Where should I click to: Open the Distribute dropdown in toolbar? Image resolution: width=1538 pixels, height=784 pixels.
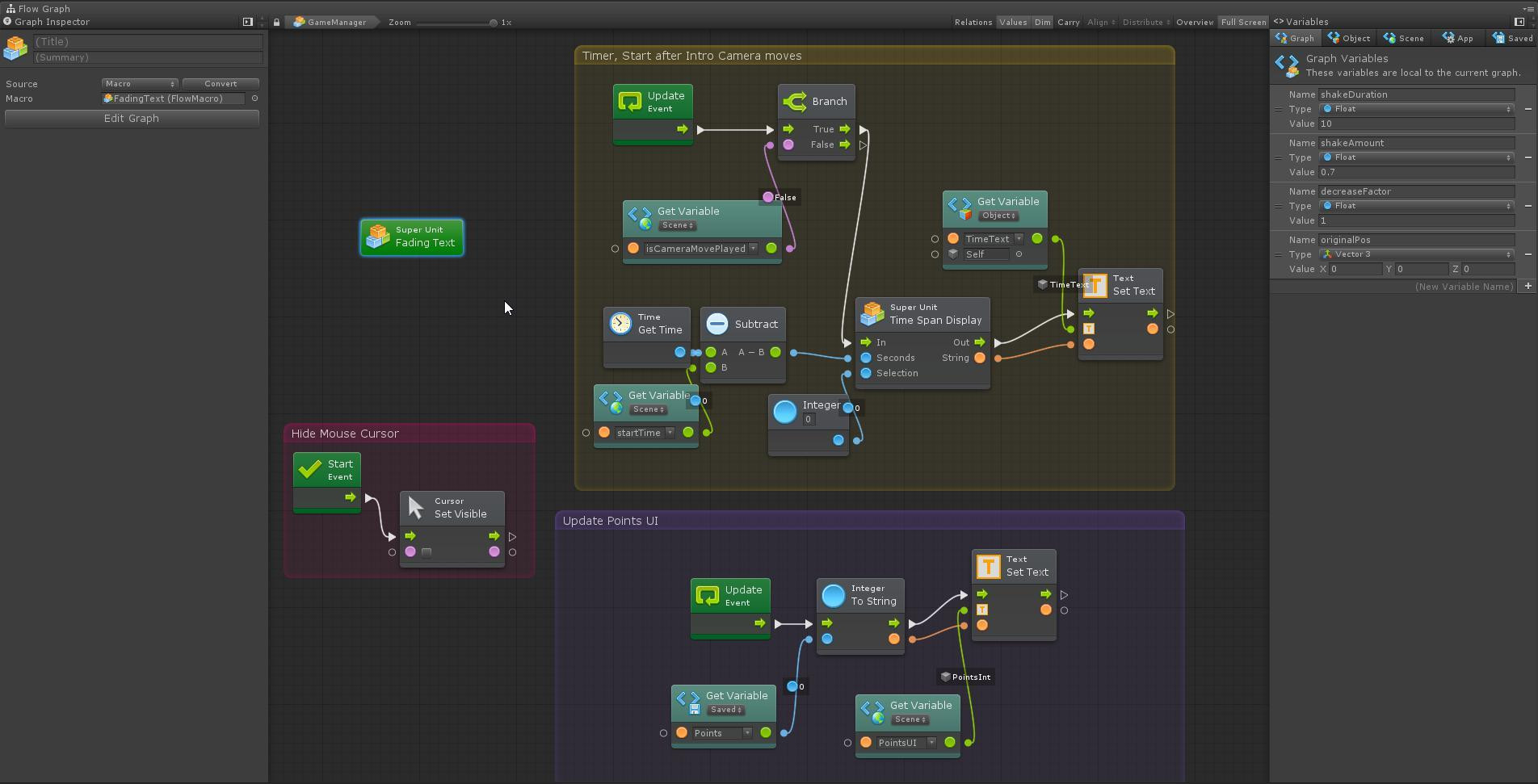coord(1146,23)
